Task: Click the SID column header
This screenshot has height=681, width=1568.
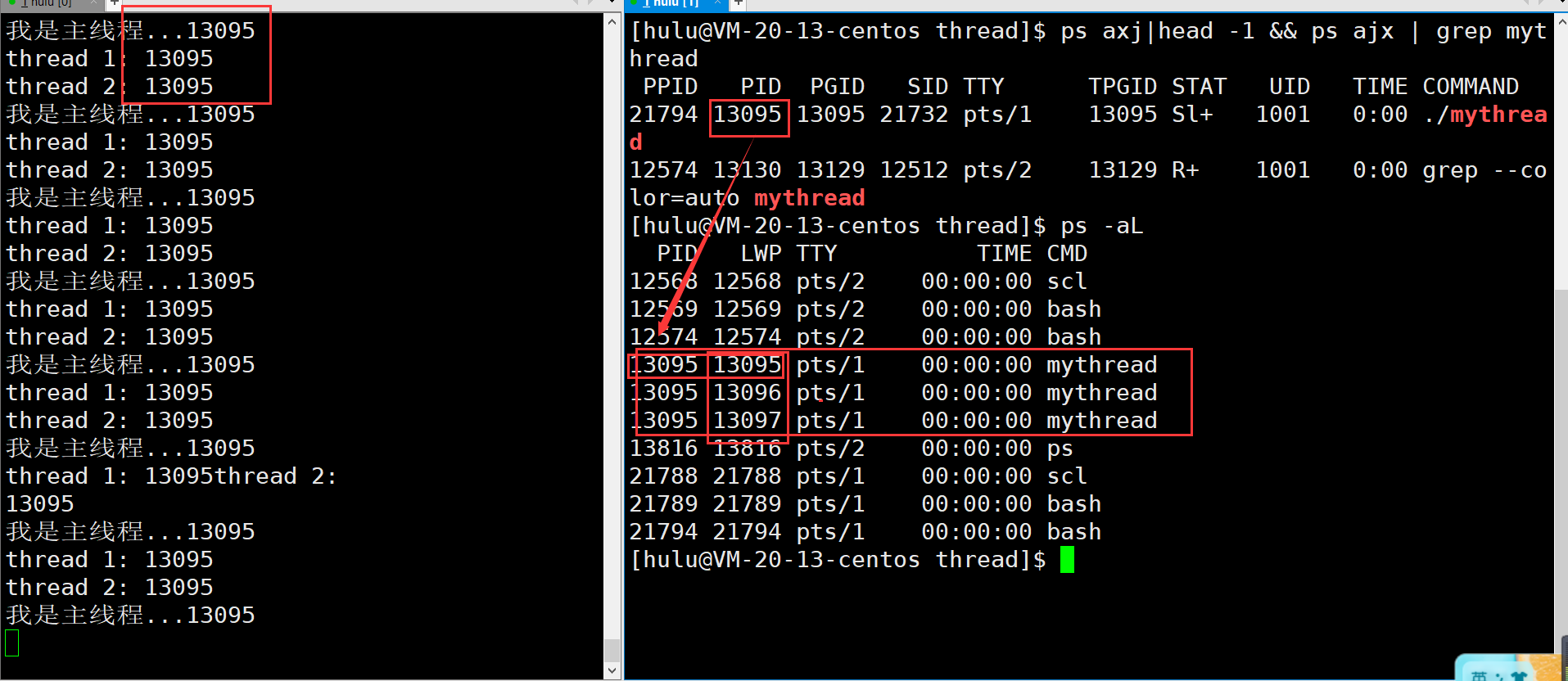Action: click(928, 87)
